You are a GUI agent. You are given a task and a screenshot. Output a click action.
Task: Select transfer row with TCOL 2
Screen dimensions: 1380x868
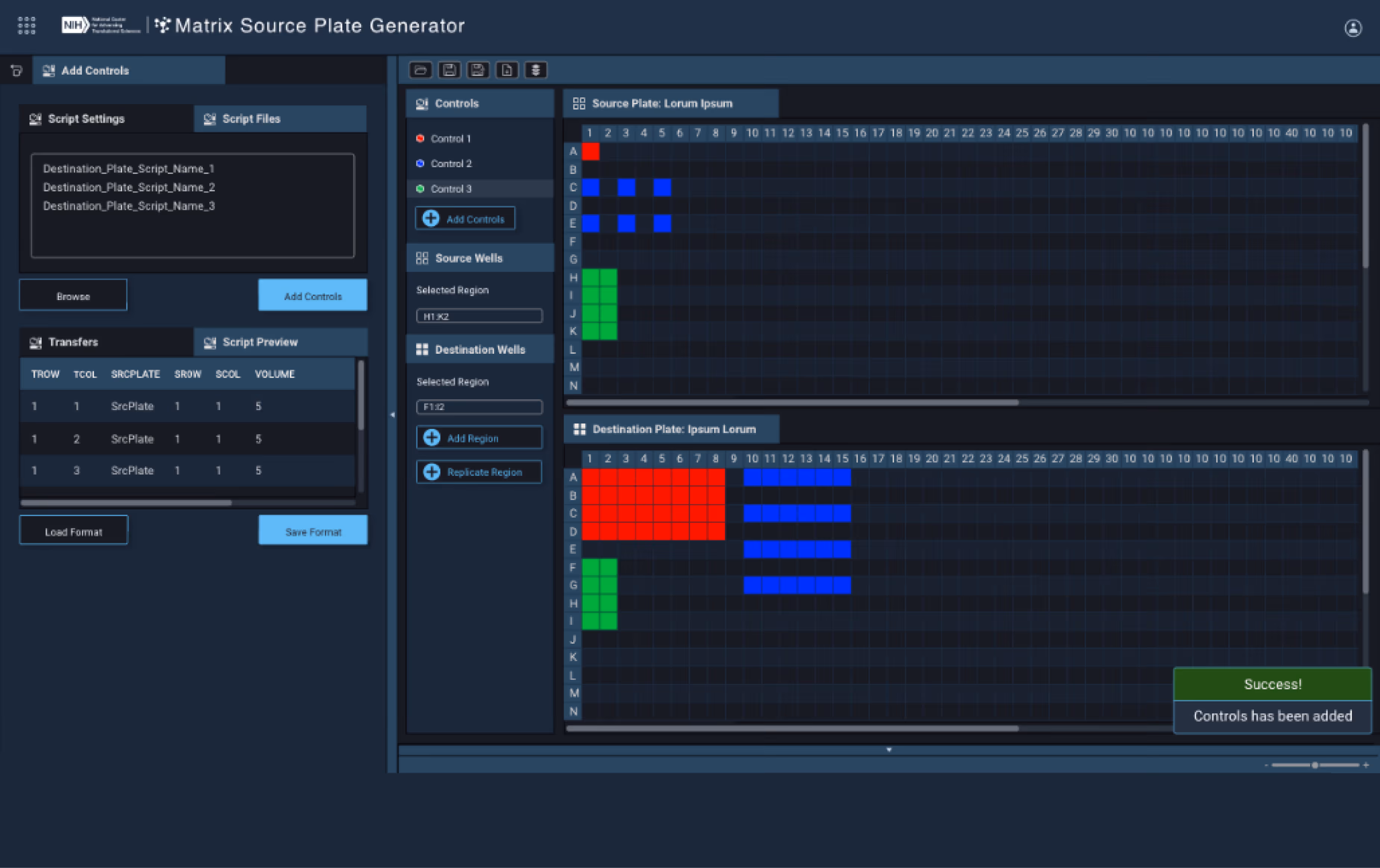coord(188,439)
